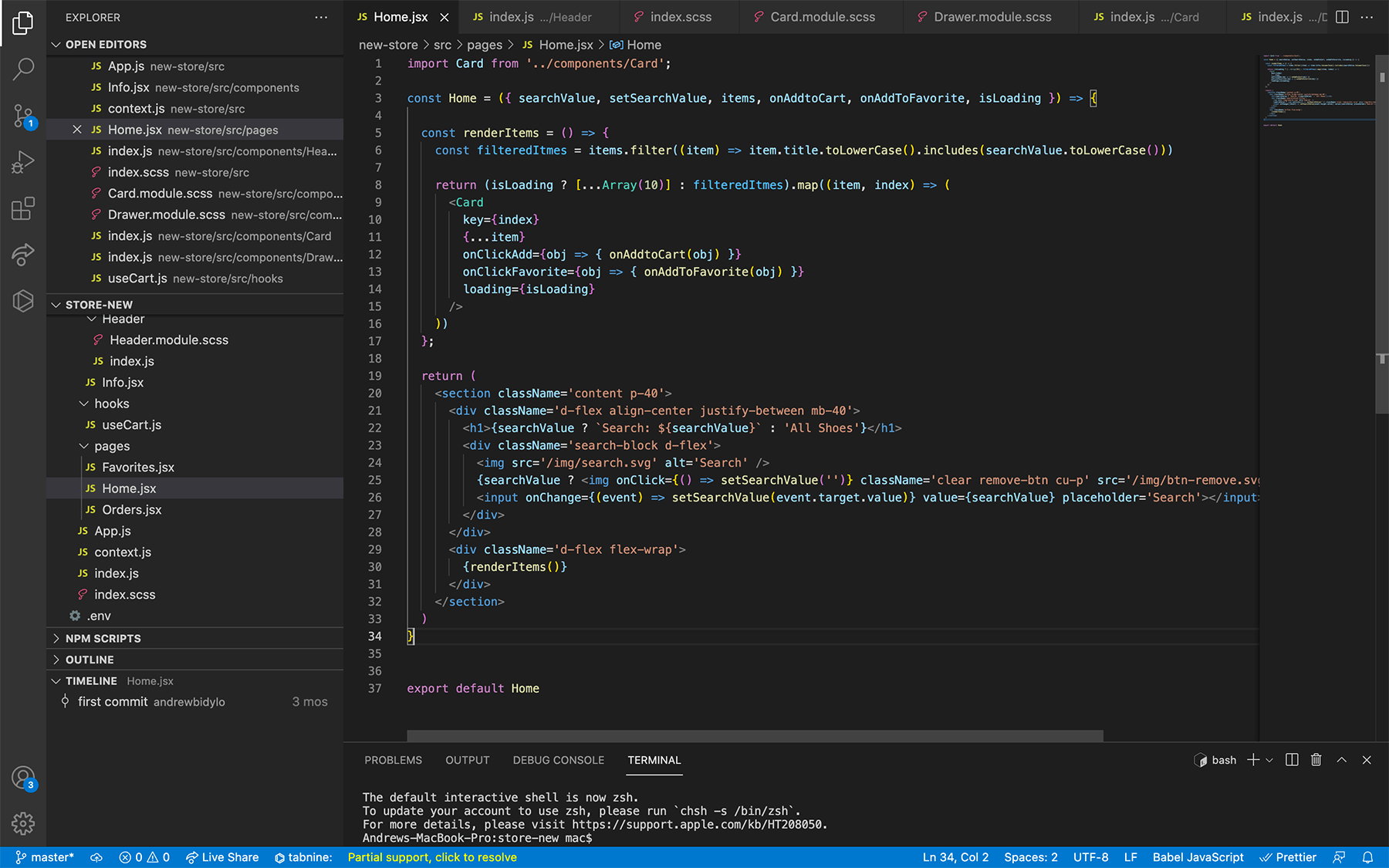Open the new terminal launch profile dropdown
This screenshot has width=1389, height=868.
tap(1269, 760)
